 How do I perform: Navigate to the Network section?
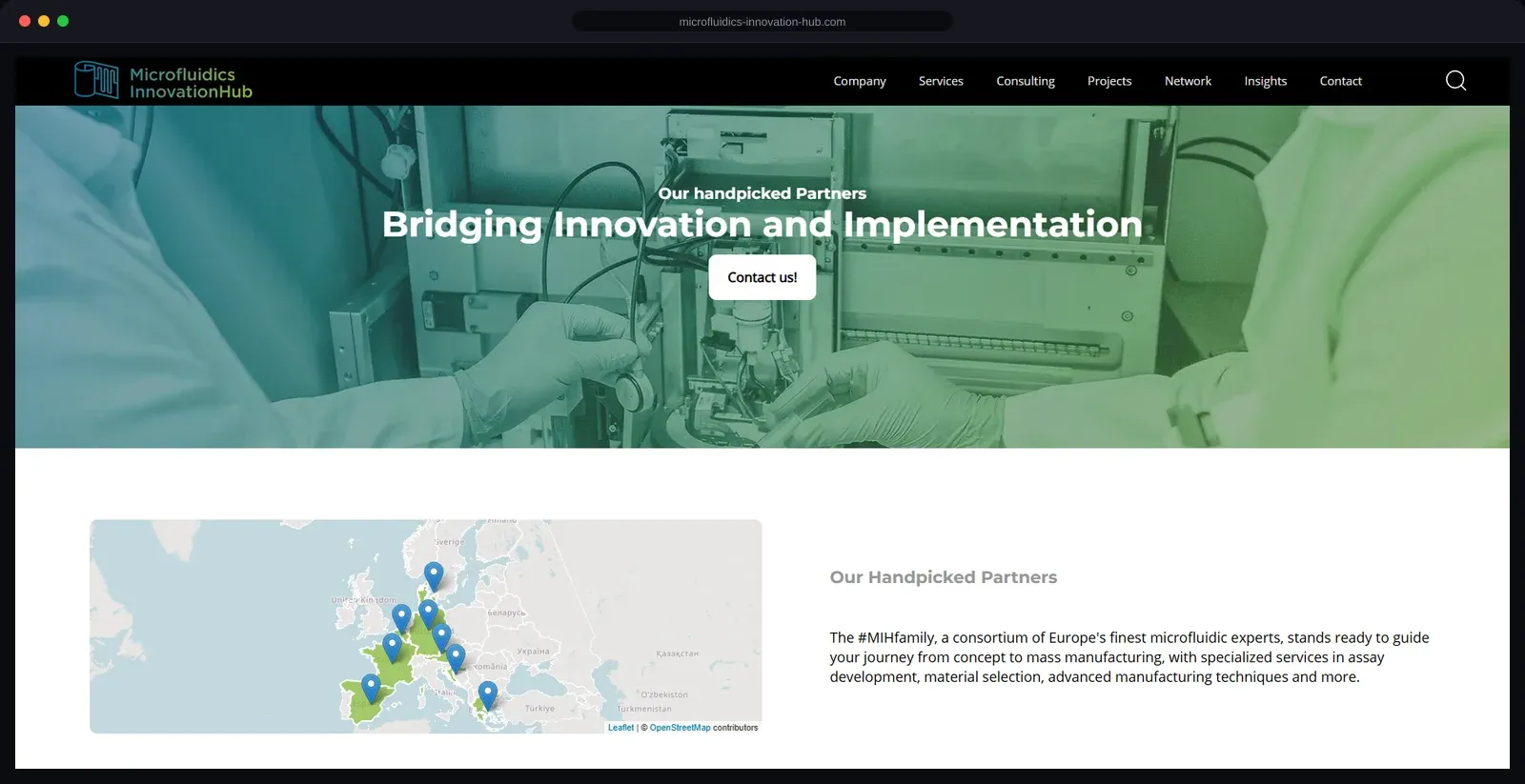point(1188,81)
